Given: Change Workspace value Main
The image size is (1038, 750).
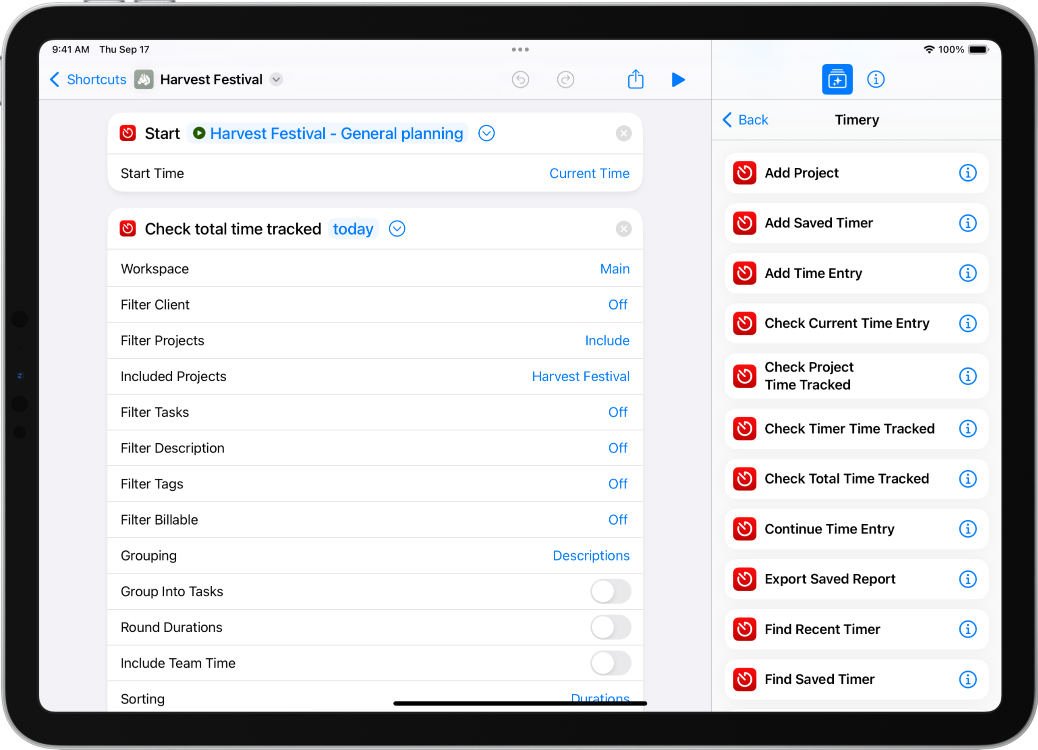Looking at the screenshot, I should pos(614,269).
